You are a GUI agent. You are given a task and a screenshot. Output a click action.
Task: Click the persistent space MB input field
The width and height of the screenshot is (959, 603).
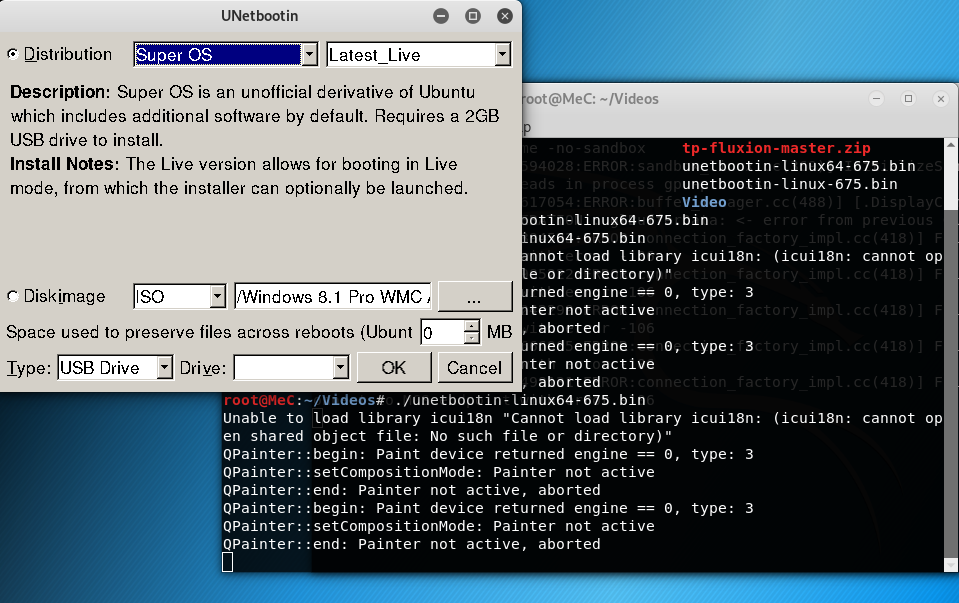(x=443, y=332)
